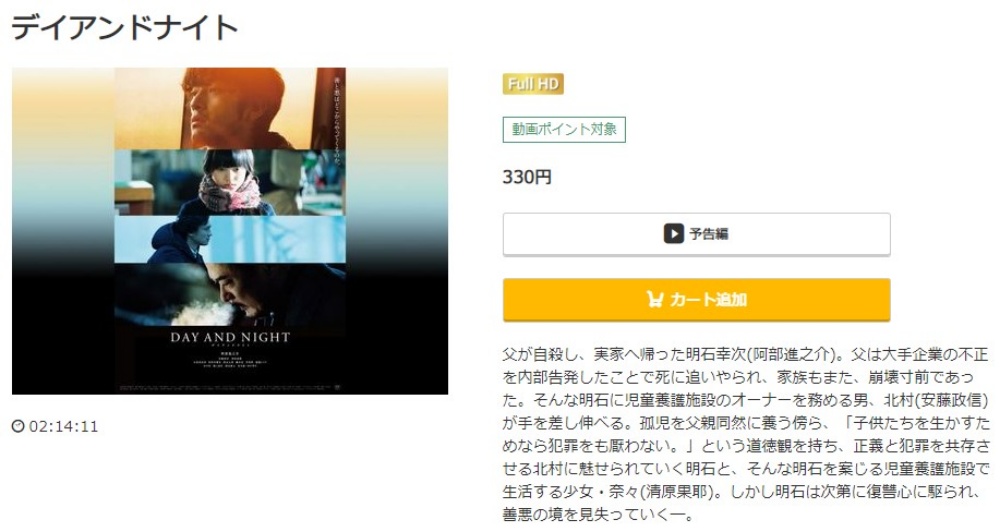
Task: Click the poster panel with smoking man
Action: (230, 295)
